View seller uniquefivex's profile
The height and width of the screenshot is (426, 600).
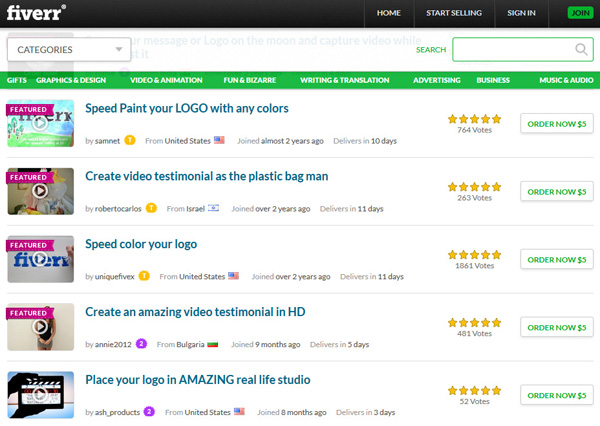pos(114,276)
